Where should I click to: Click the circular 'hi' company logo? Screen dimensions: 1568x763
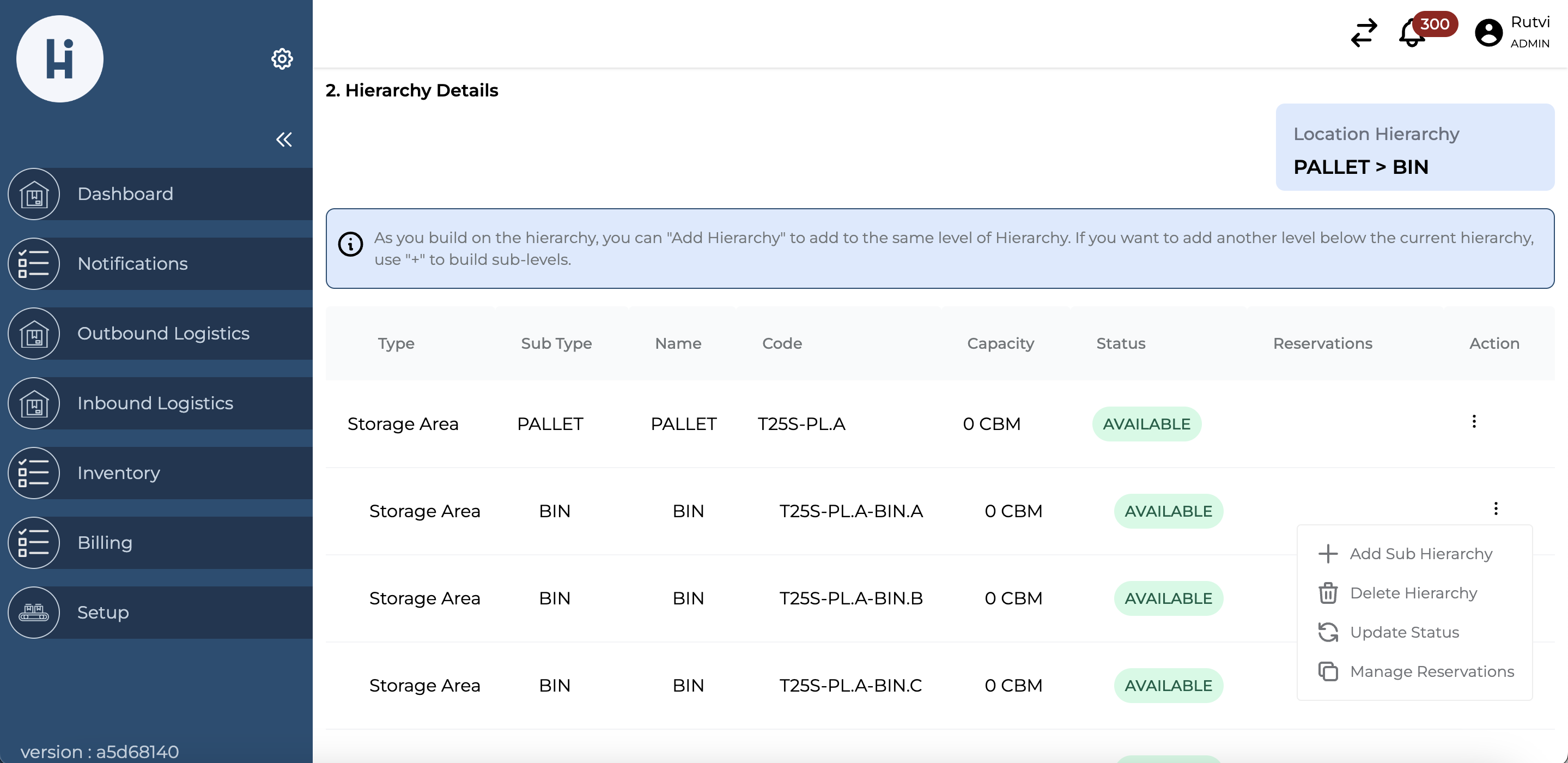(59, 58)
